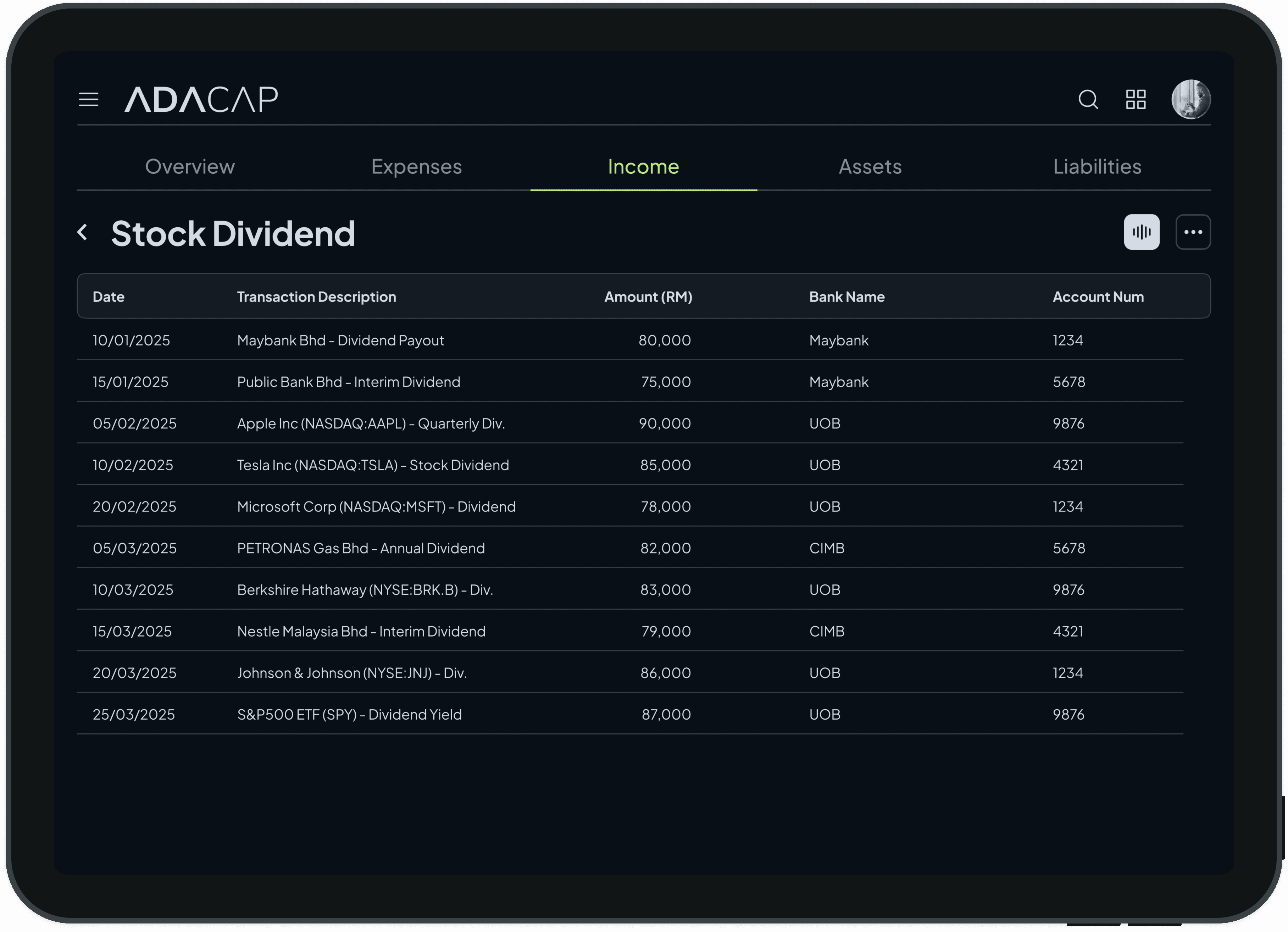Switch to the Expenses tab
Screen dimensions: 1288x932
[x=416, y=166]
